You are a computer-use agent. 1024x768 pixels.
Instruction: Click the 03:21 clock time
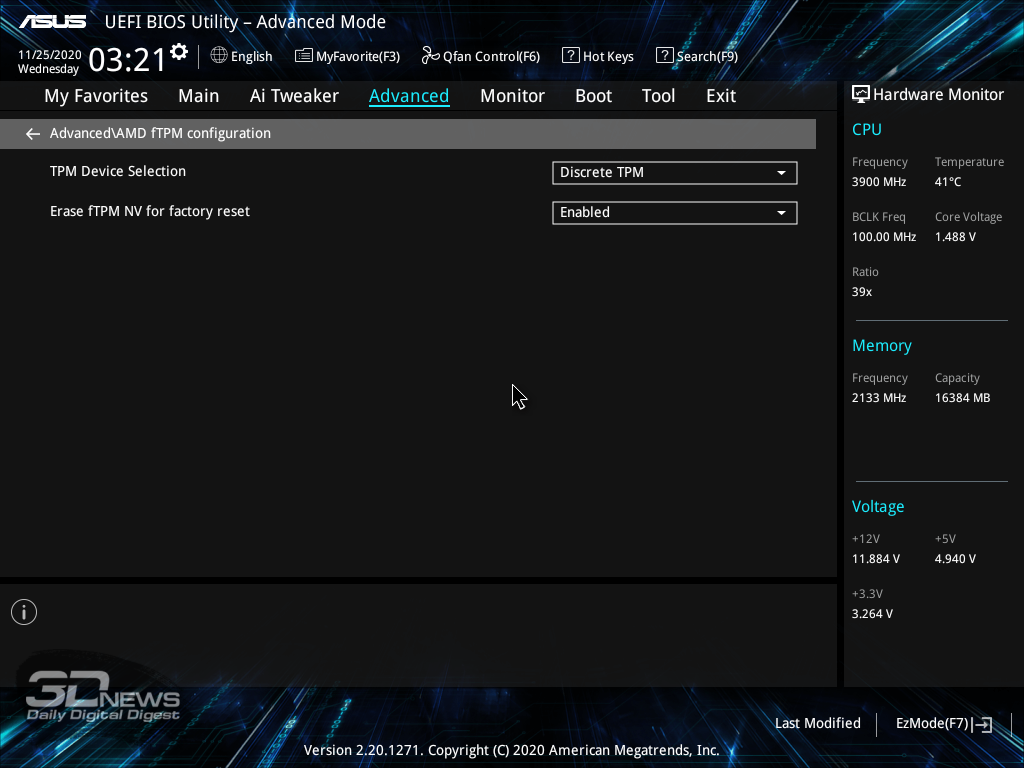(127, 59)
